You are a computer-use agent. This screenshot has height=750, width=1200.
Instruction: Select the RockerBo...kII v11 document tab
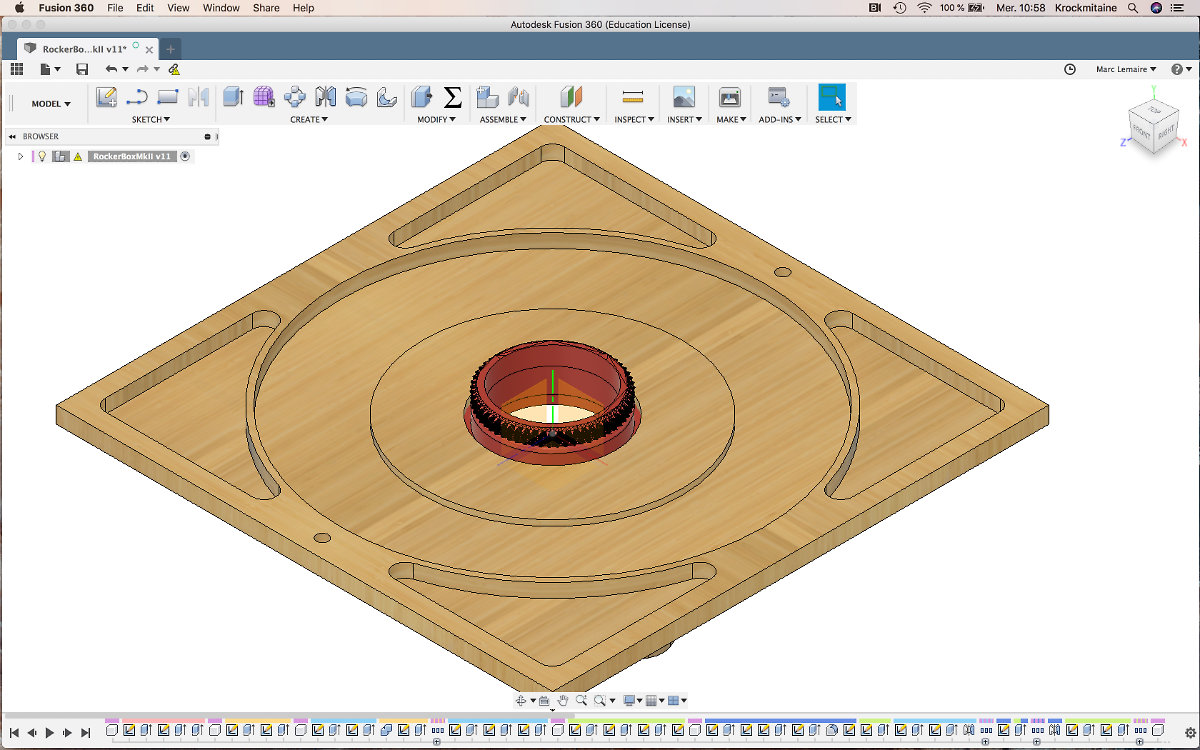(88, 49)
